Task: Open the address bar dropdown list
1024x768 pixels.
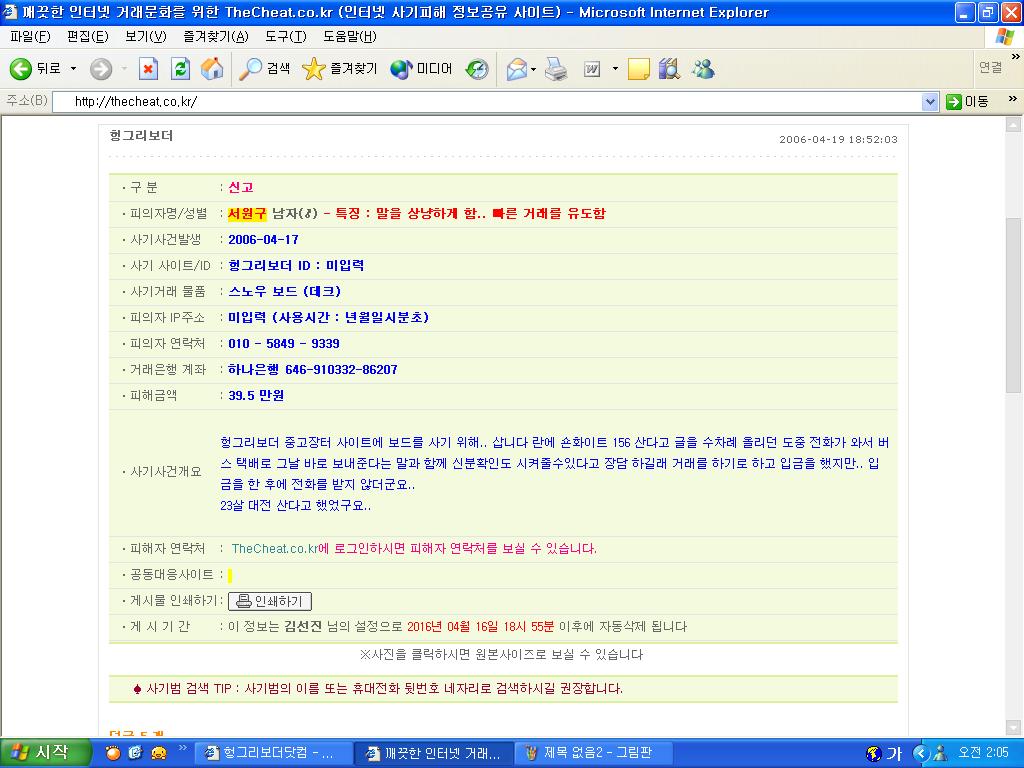Action: pos(930,102)
